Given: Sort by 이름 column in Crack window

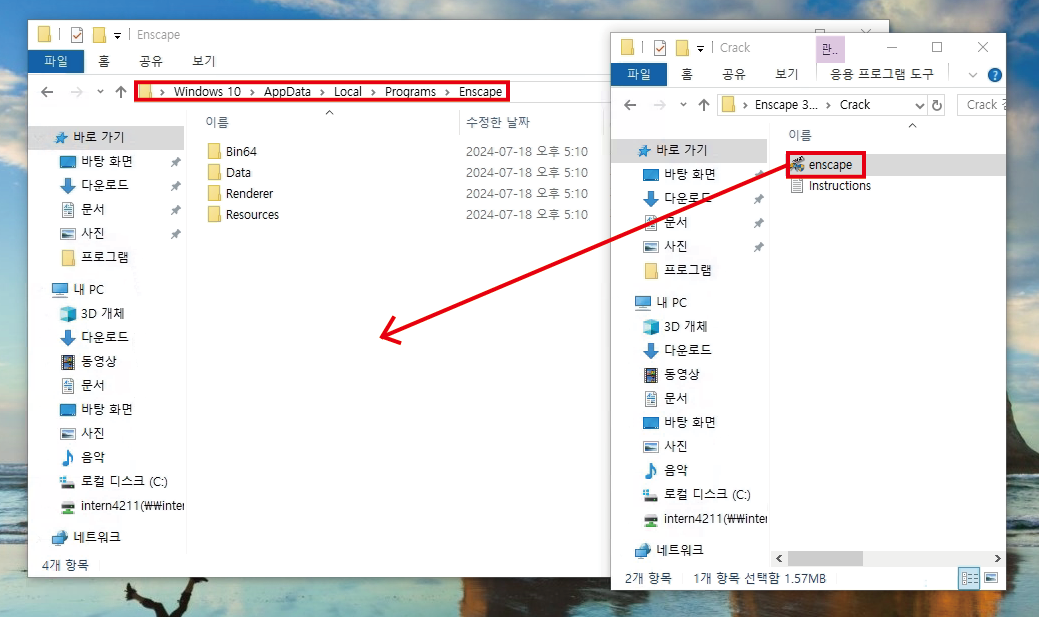Looking at the screenshot, I should tap(800, 135).
